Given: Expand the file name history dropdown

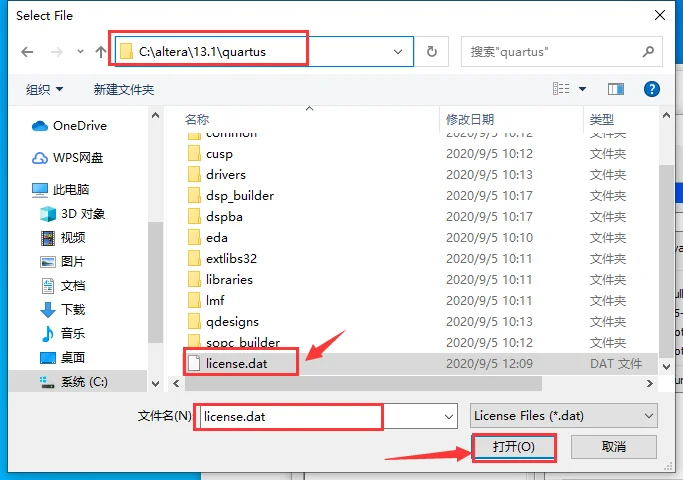Looking at the screenshot, I should tap(449, 416).
